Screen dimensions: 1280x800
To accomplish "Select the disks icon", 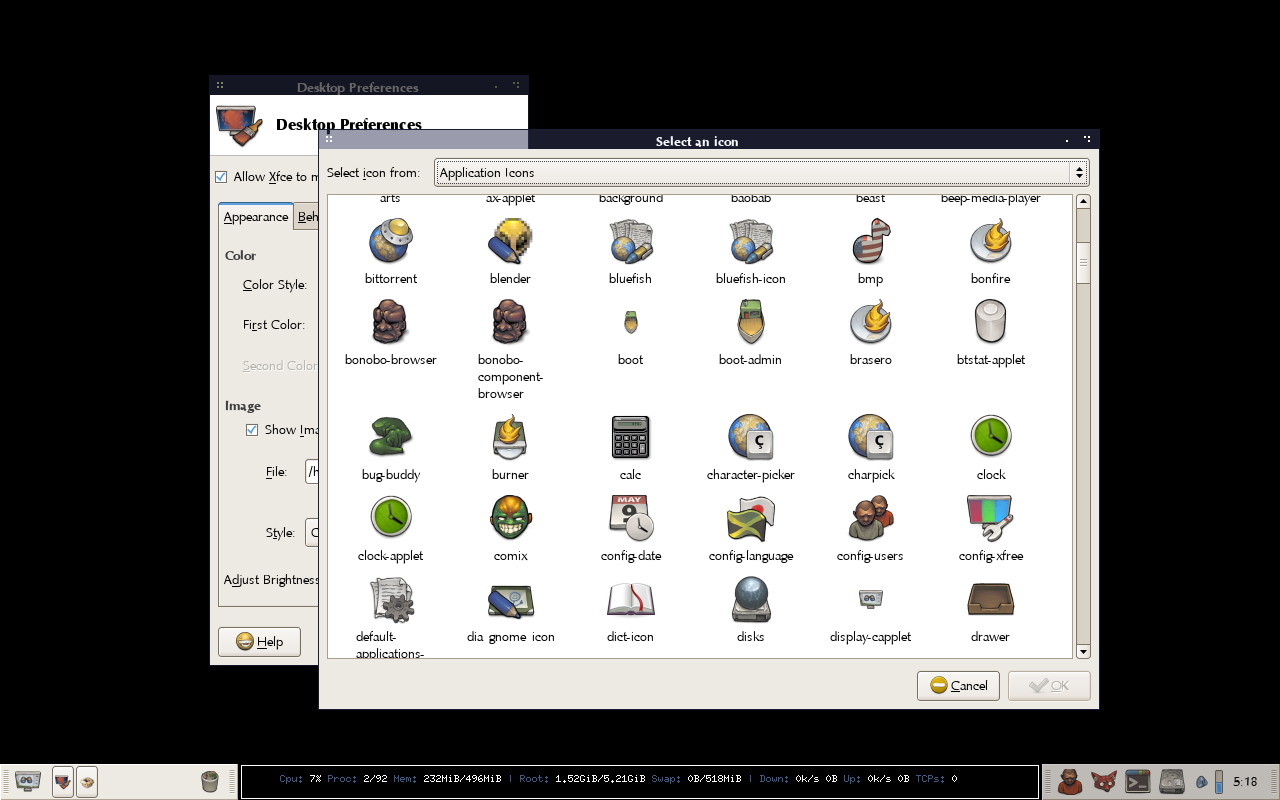I will point(750,599).
